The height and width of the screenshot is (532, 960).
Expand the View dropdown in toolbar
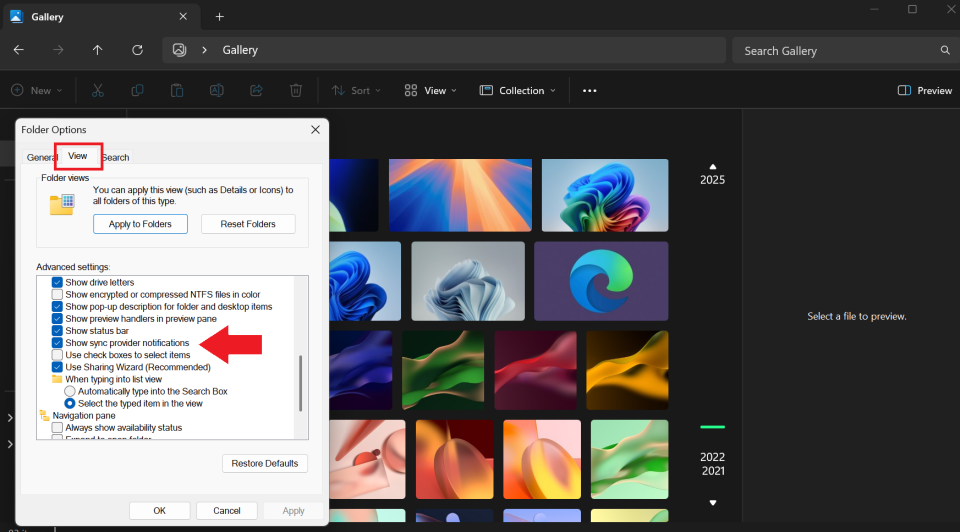coord(430,90)
